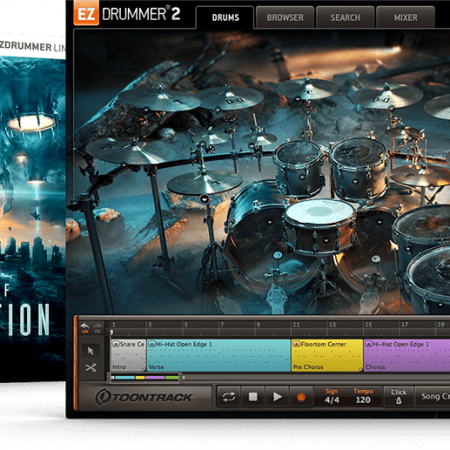Click the Redo arrow icon

(x=97, y=327)
